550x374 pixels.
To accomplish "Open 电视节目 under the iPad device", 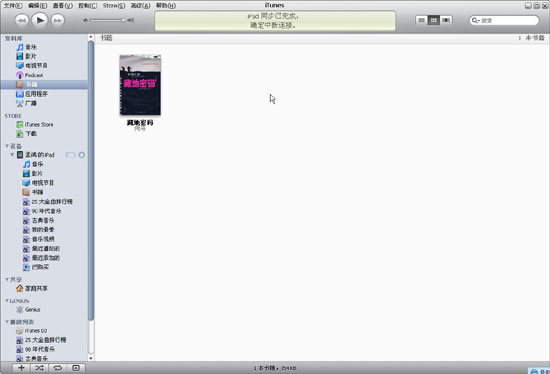I will [x=38, y=183].
